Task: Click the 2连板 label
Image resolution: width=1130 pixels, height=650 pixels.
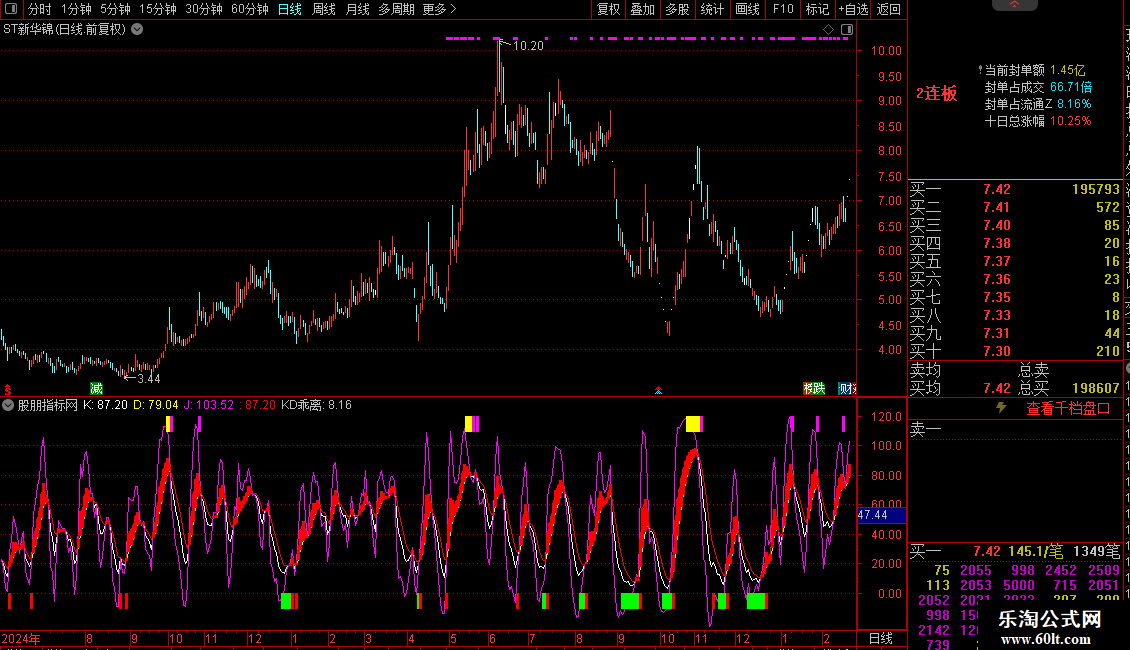Action: [x=936, y=94]
